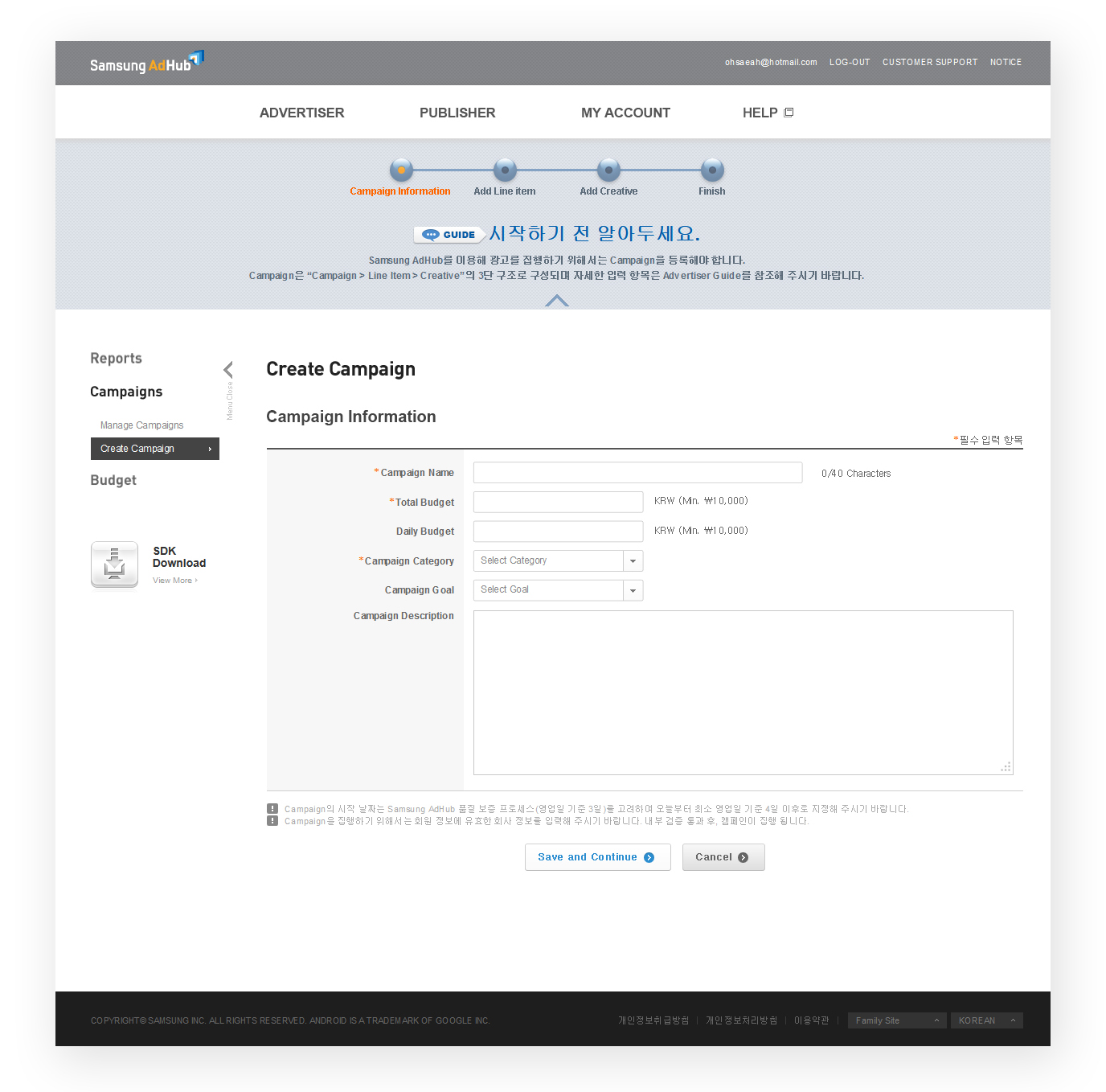Image resolution: width=1106 pixels, height=1092 pixels.
Task: Click the LOG-OUT link
Action: (850, 62)
